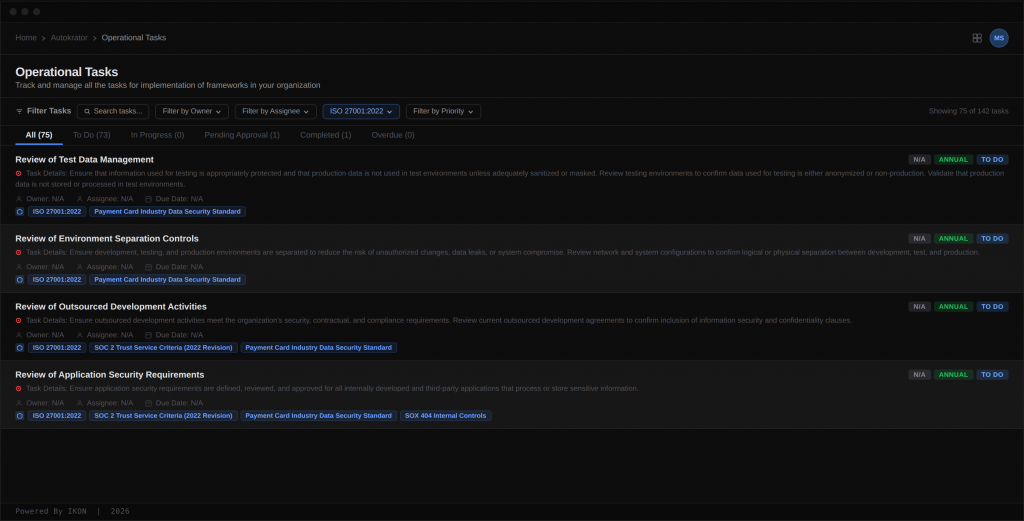This screenshot has width=1024, height=521.
Task: Go to Home in the breadcrumb
Action: [x=26, y=38]
